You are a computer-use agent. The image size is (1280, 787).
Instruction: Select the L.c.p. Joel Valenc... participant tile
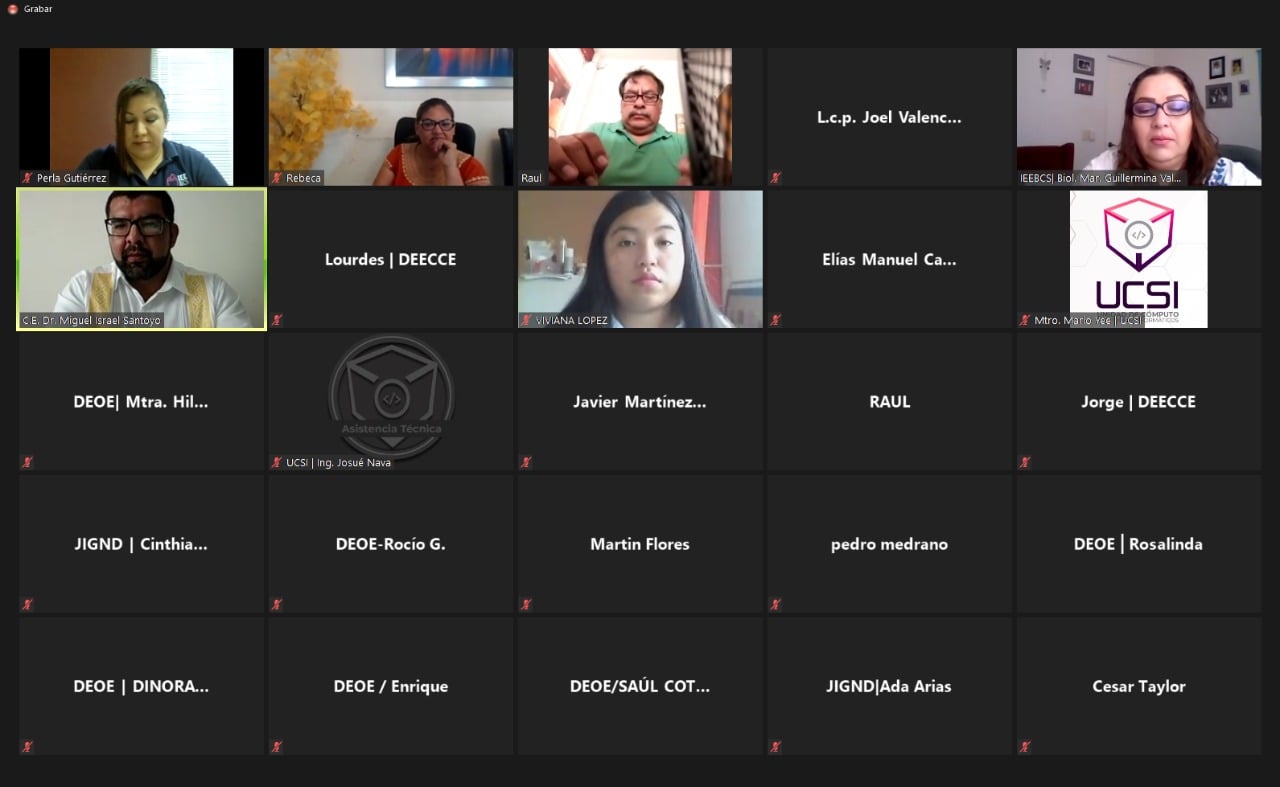pyautogui.click(x=889, y=117)
